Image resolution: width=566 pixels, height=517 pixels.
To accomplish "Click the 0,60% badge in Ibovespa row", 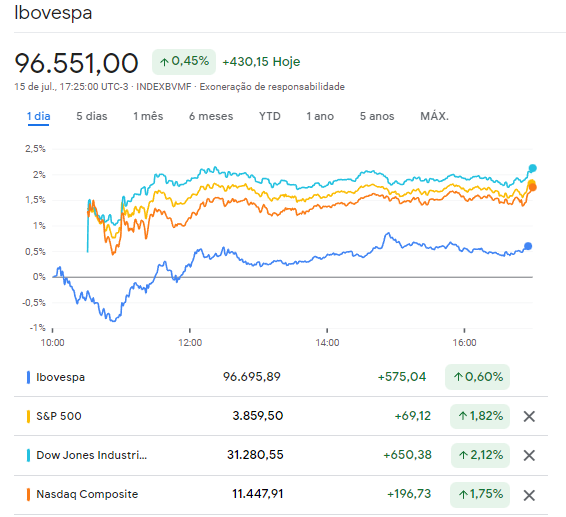I will [477, 377].
